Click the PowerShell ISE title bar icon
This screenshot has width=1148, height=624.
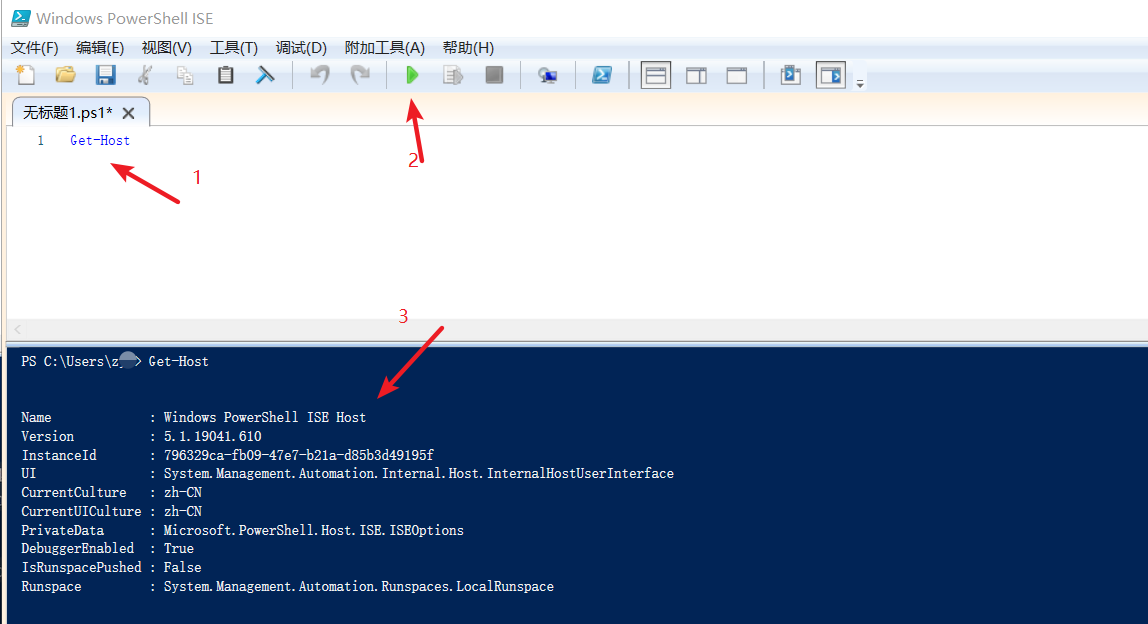pyautogui.click(x=20, y=18)
